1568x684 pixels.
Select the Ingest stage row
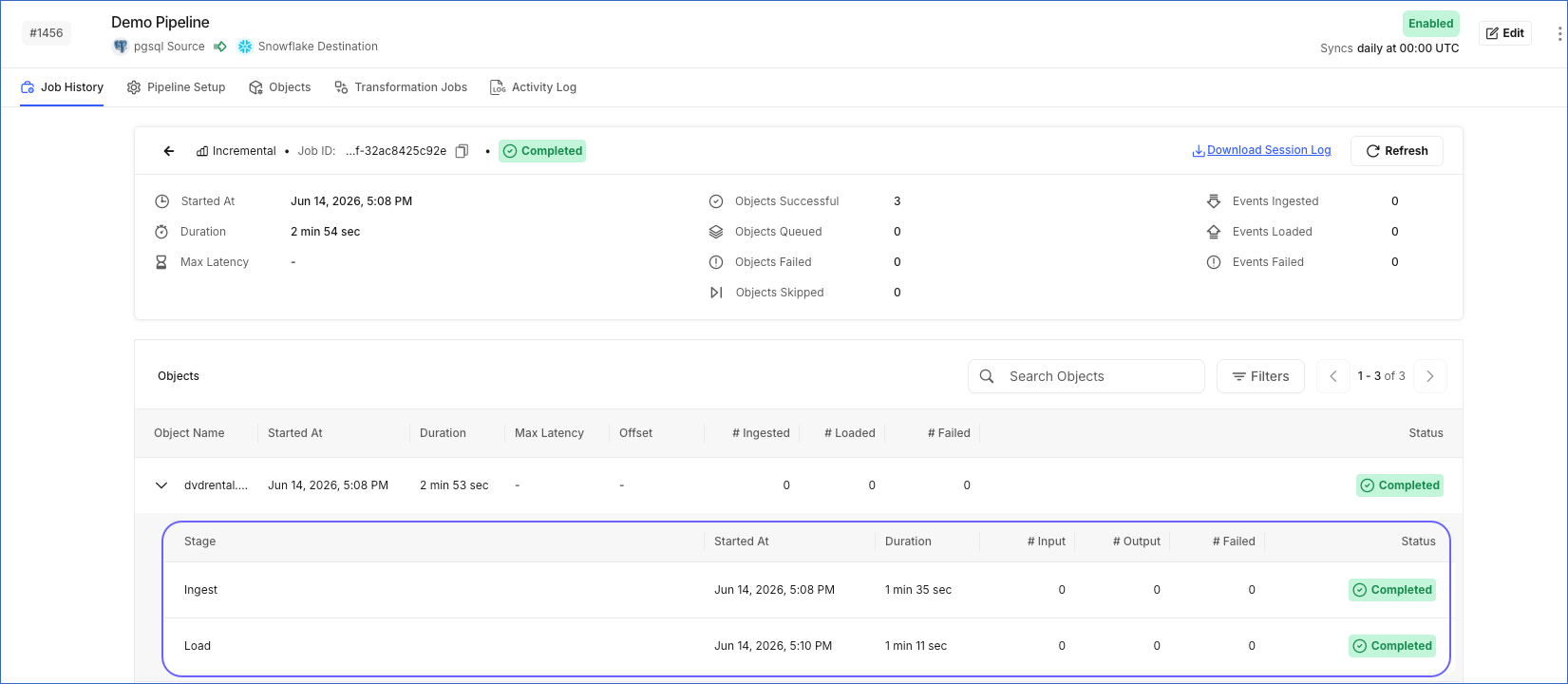point(806,590)
